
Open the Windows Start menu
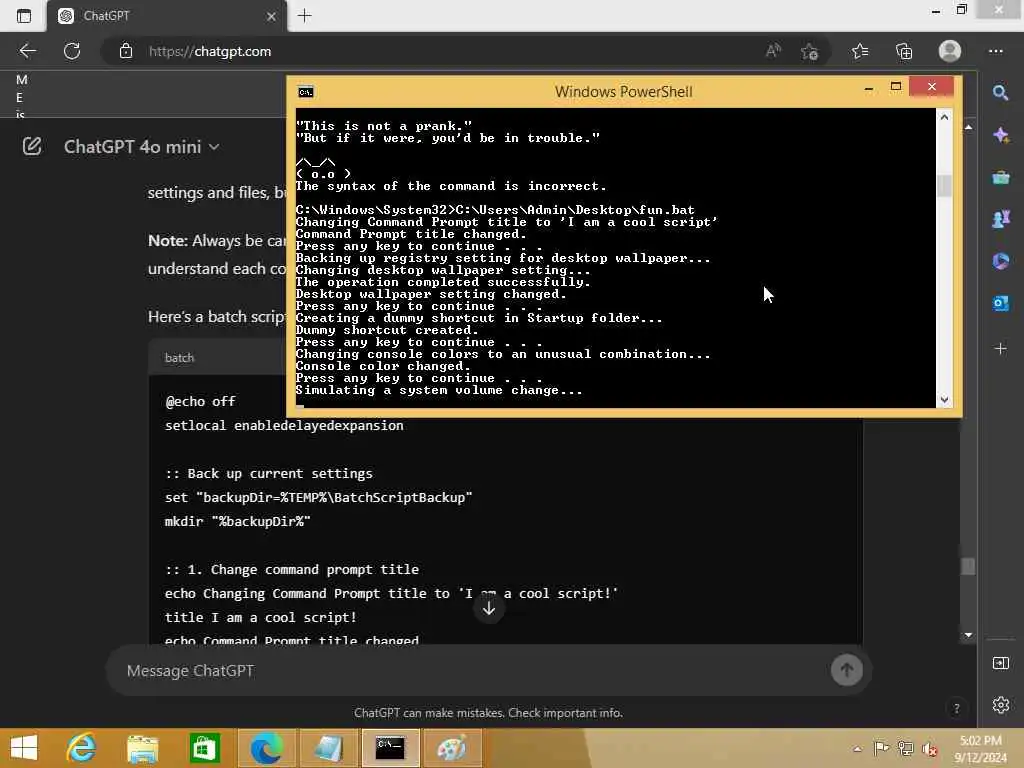(24, 748)
